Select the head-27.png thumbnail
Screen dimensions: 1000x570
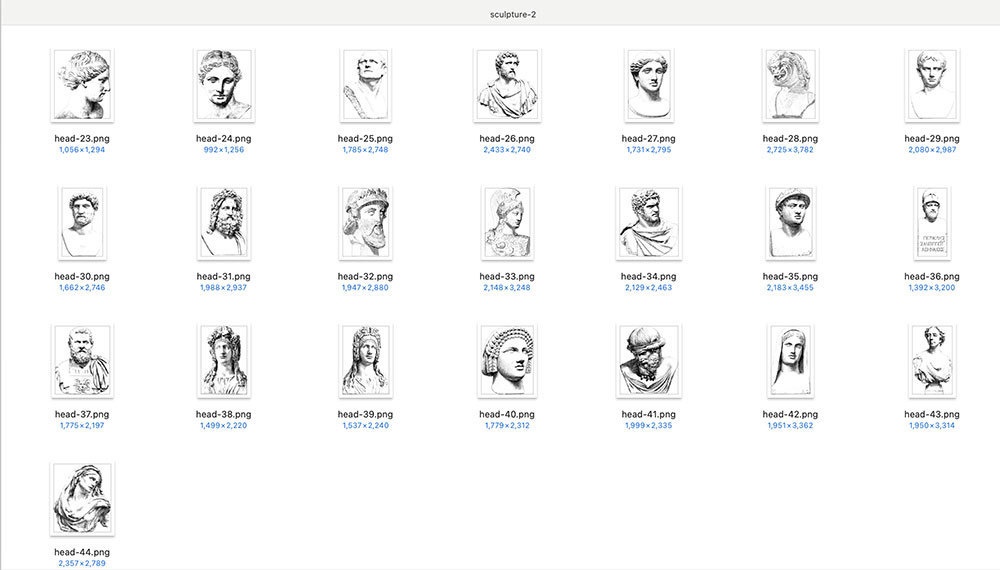(649, 85)
